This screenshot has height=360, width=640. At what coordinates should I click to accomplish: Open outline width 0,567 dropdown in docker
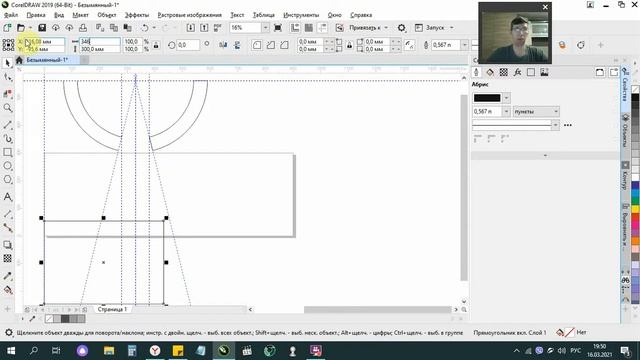[x=506, y=111]
